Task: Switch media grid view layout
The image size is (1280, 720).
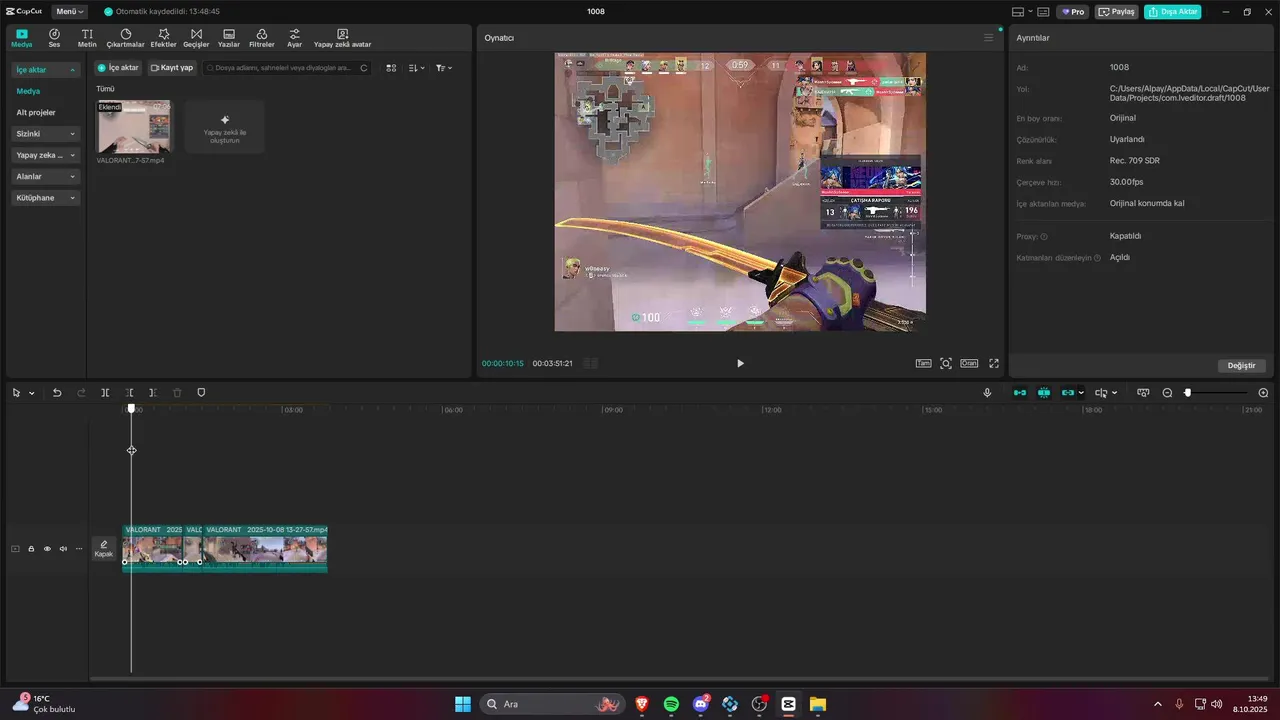Action: pos(391,68)
